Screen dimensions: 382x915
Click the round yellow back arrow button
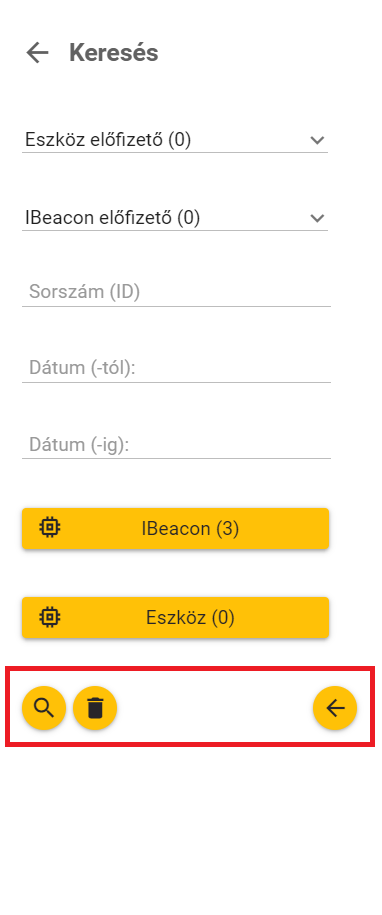click(335, 708)
